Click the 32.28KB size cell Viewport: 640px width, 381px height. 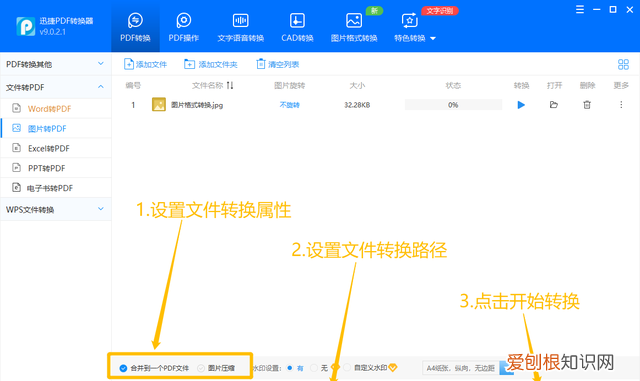pyautogui.click(x=357, y=105)
